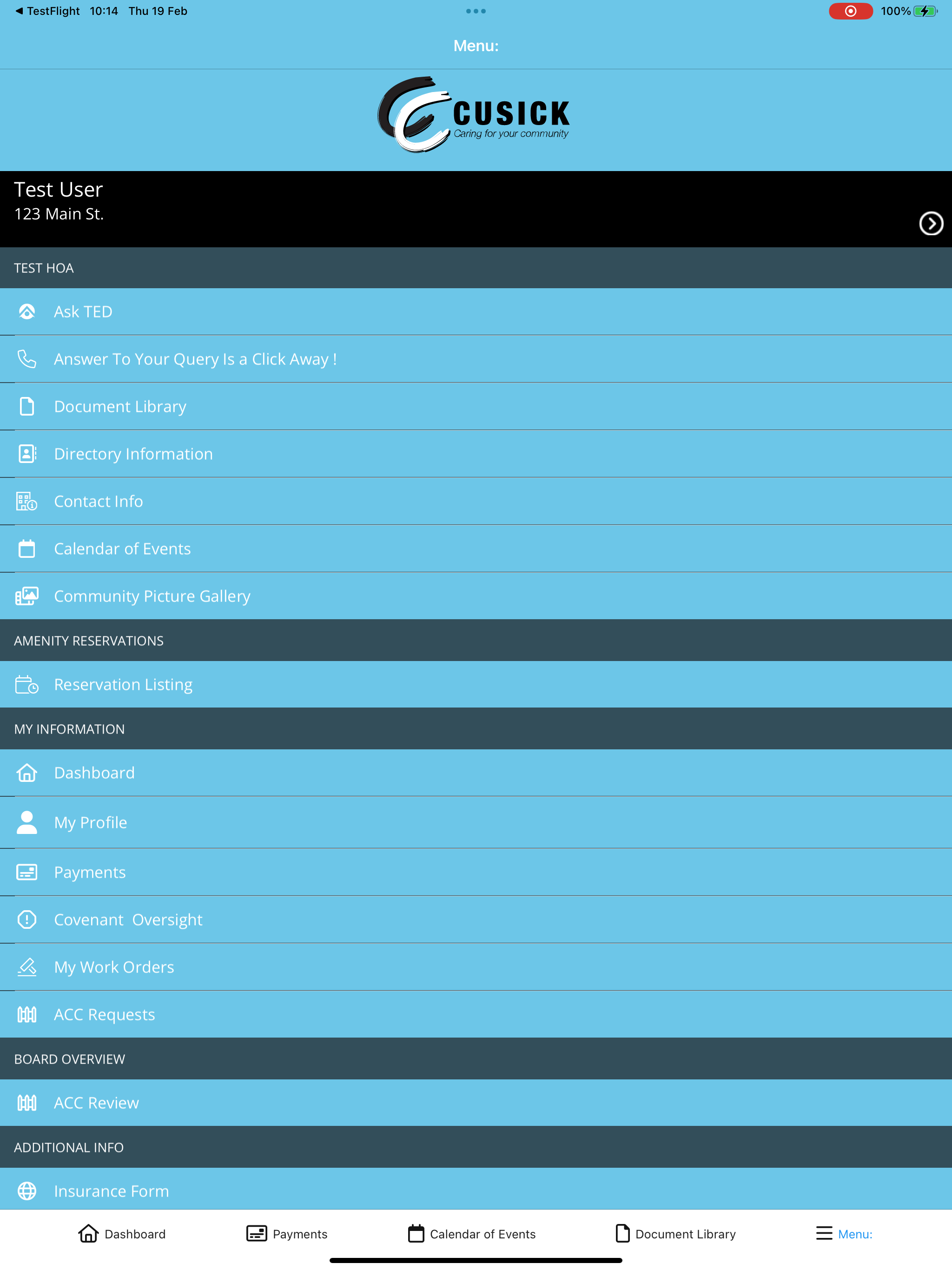Screen dimensions: 952x1270
Task: Switch to Document Library bottom tab
Action: 675,1234
